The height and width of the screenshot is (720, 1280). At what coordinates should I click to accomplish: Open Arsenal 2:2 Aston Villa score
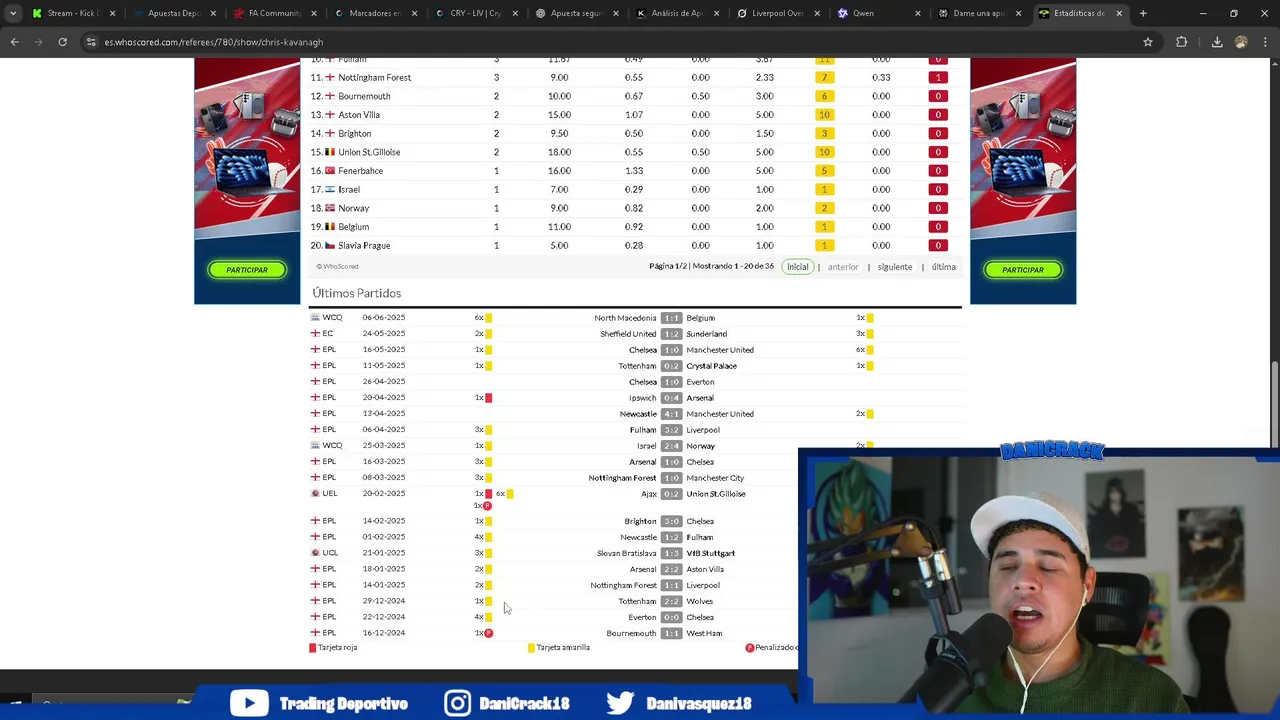pyautogui.click(x=671, y=569)
